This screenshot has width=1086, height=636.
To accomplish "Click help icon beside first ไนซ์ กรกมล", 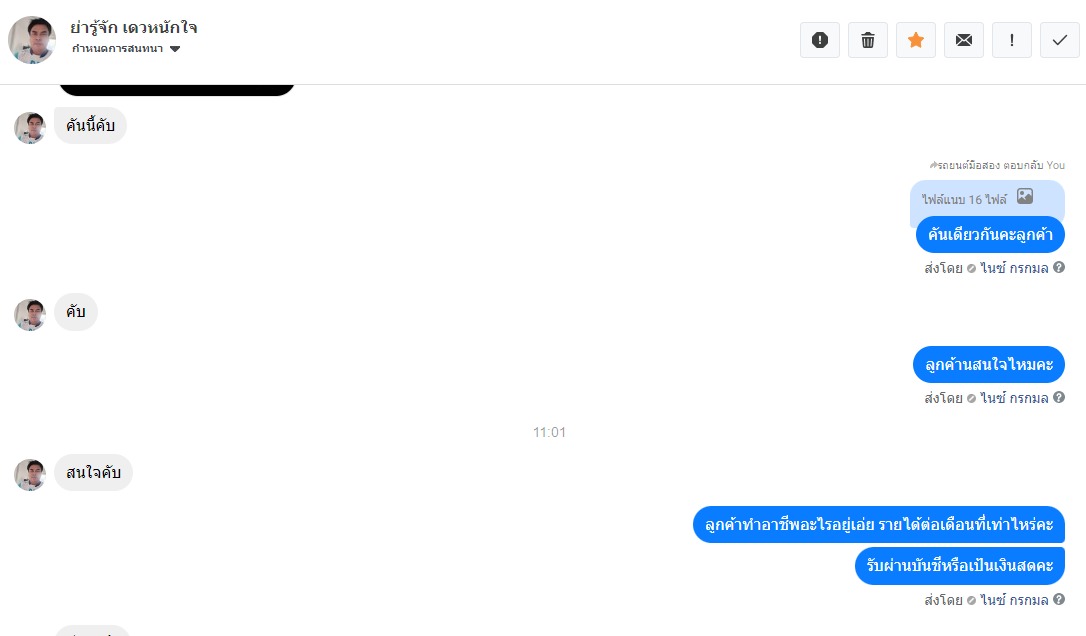I will 1059,267.
